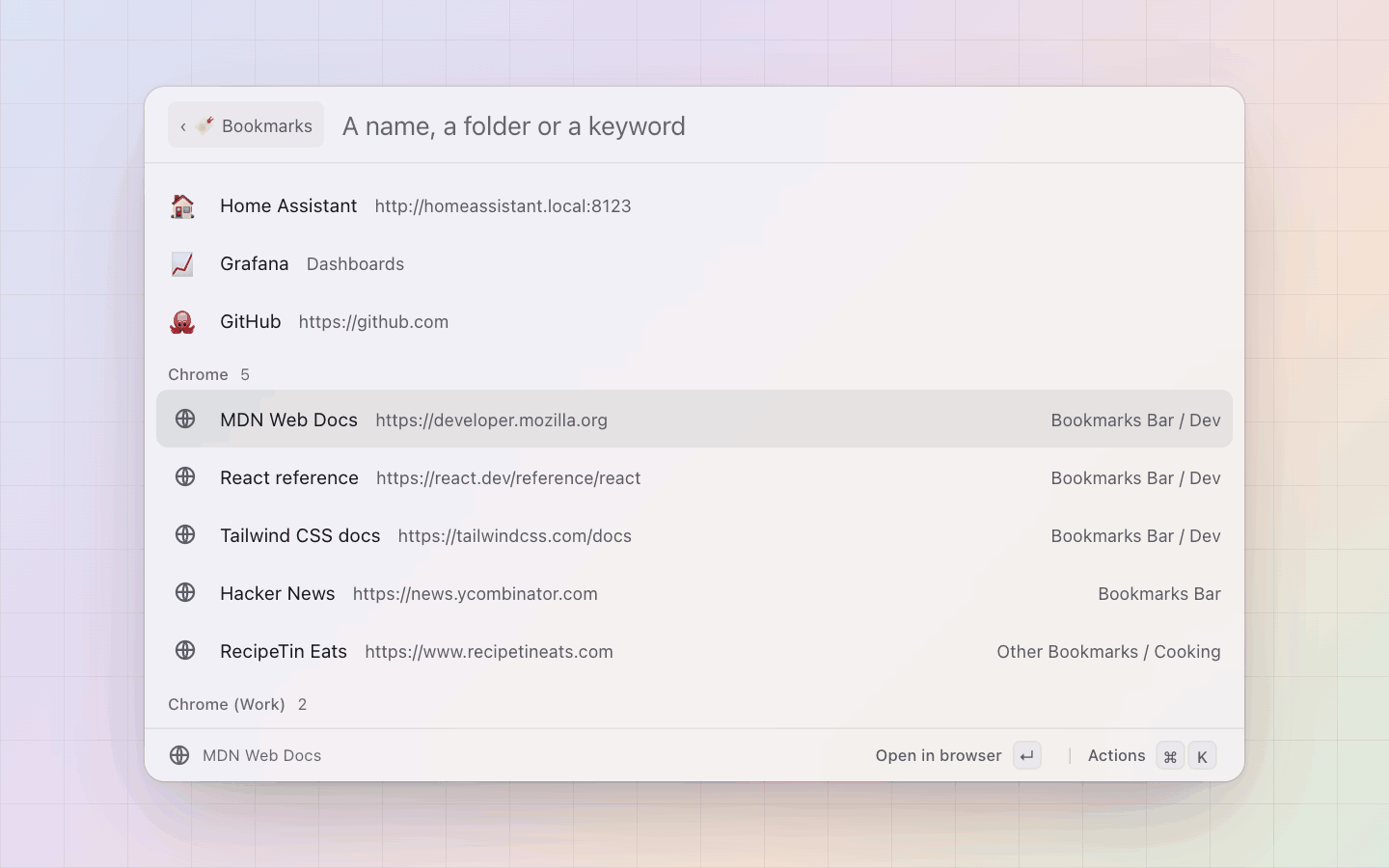Click Bookmarks Bar label on Hacker News row
Image resolution: width=1389 pixels, height=868 pixels.
tap(1159, 594)
